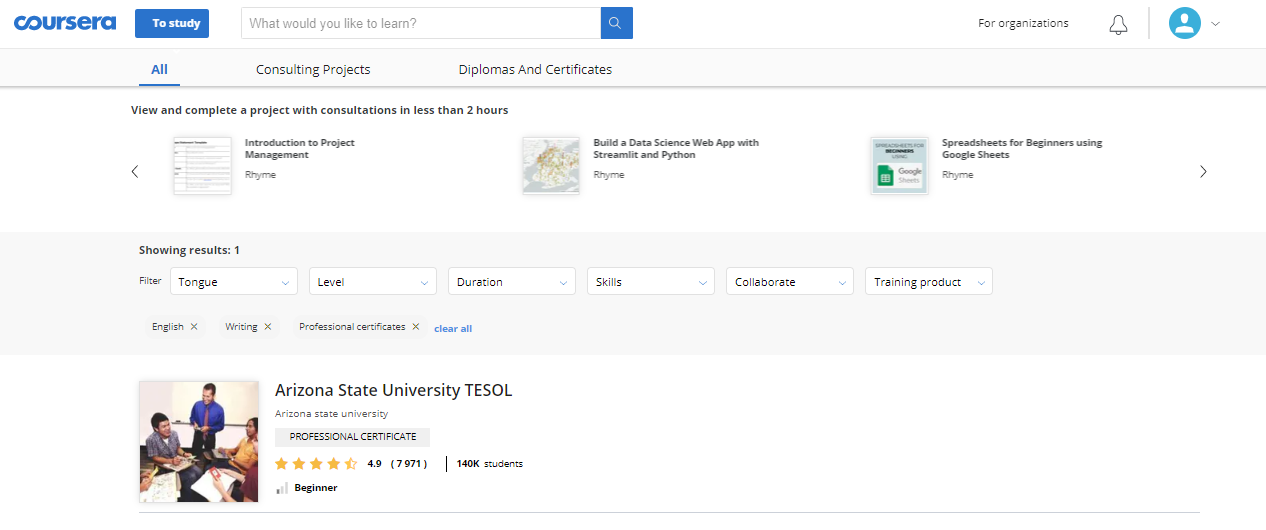Show next projects with right arrow
Screen dimensions: 1266x530
tap(1203, 171)
